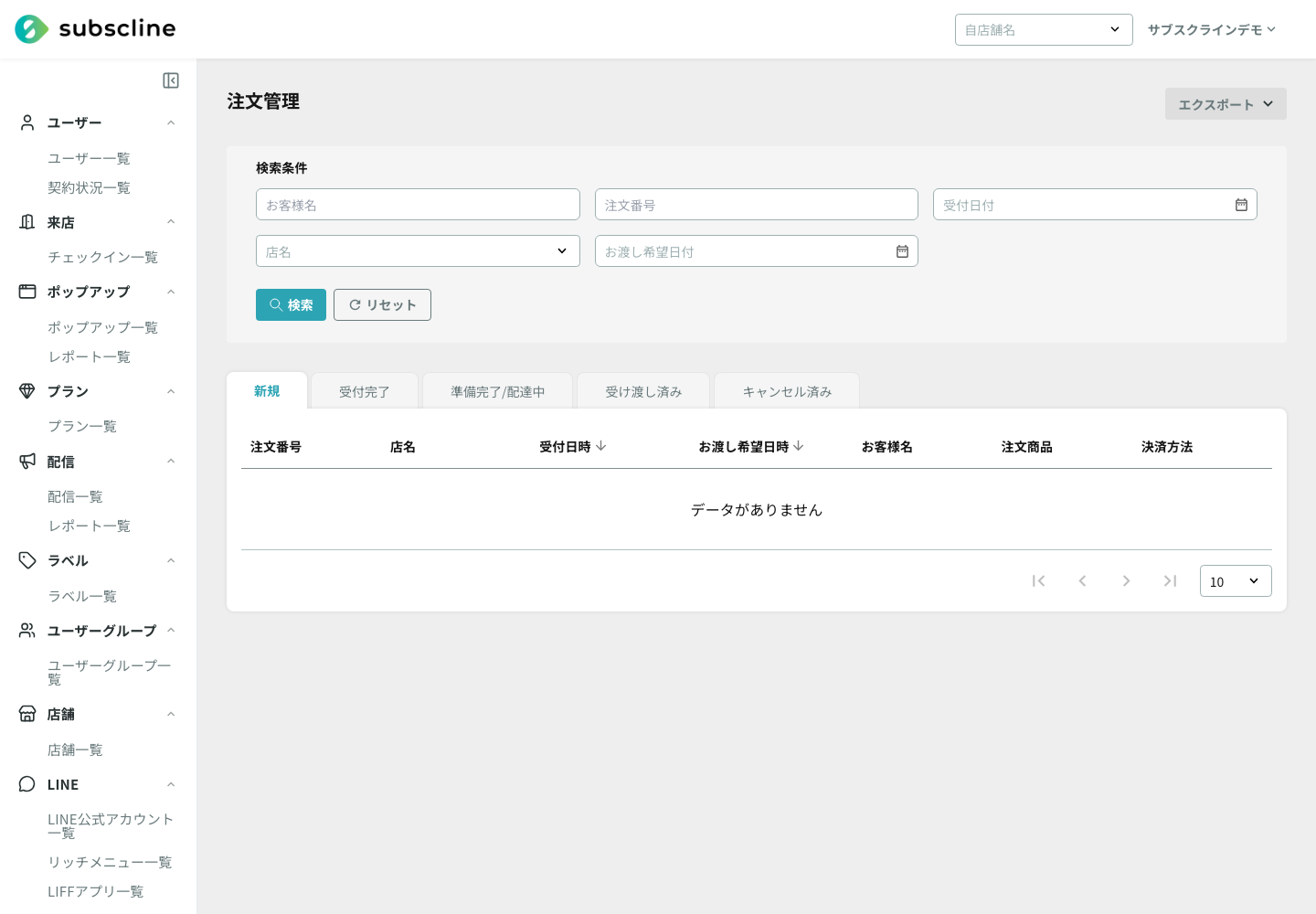Open レポート一覧 under 配信
Image resolution: width=1316 pixels, height=914 pixels.
(89, 526)
